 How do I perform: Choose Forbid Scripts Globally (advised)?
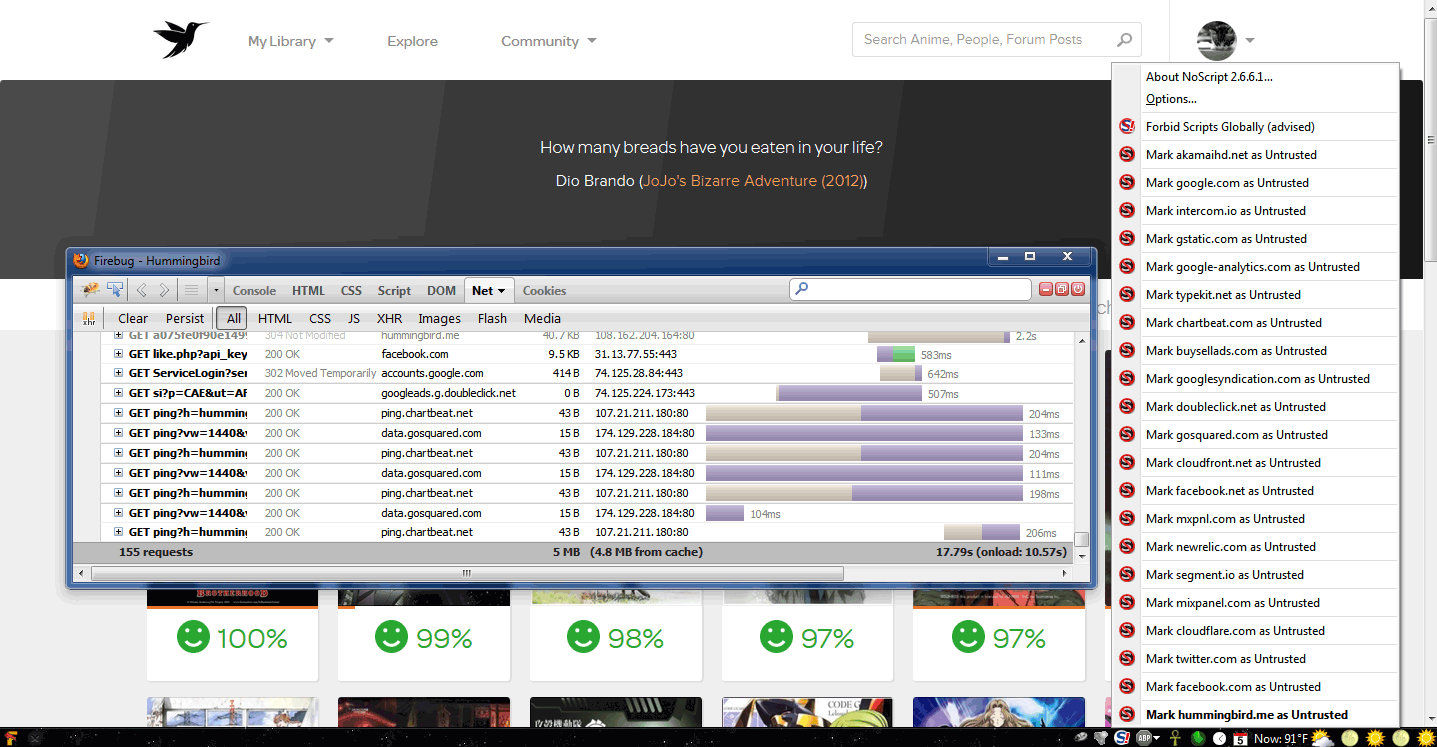[x=1255, y=127]
